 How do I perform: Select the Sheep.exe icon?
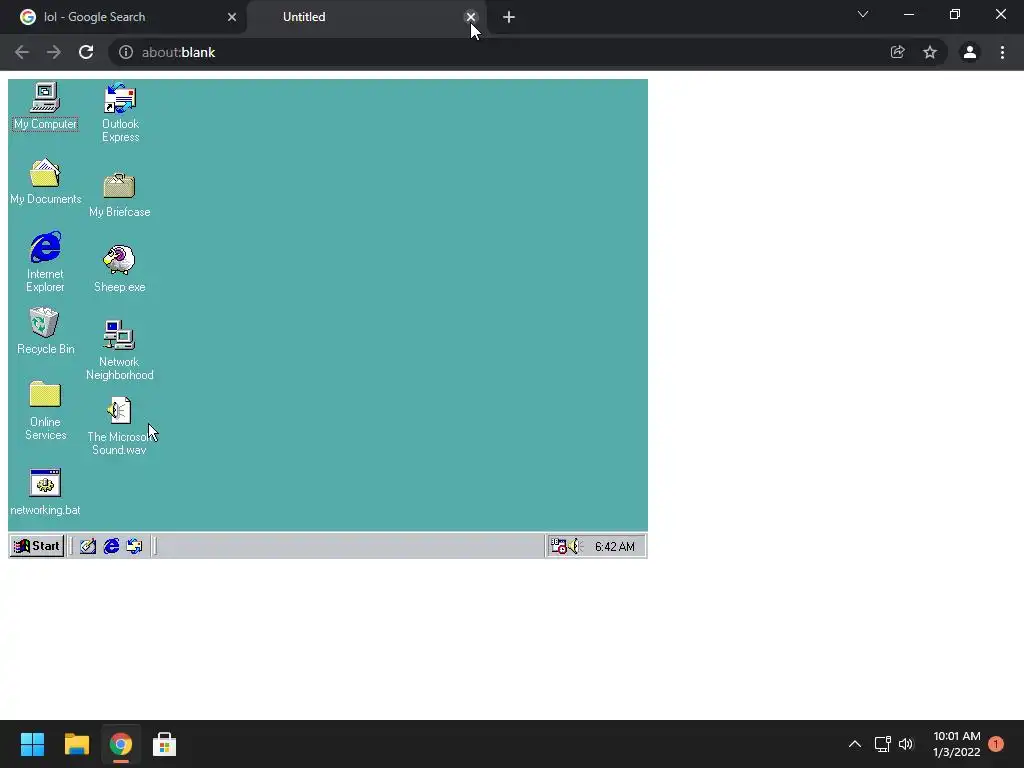[120, 268]
